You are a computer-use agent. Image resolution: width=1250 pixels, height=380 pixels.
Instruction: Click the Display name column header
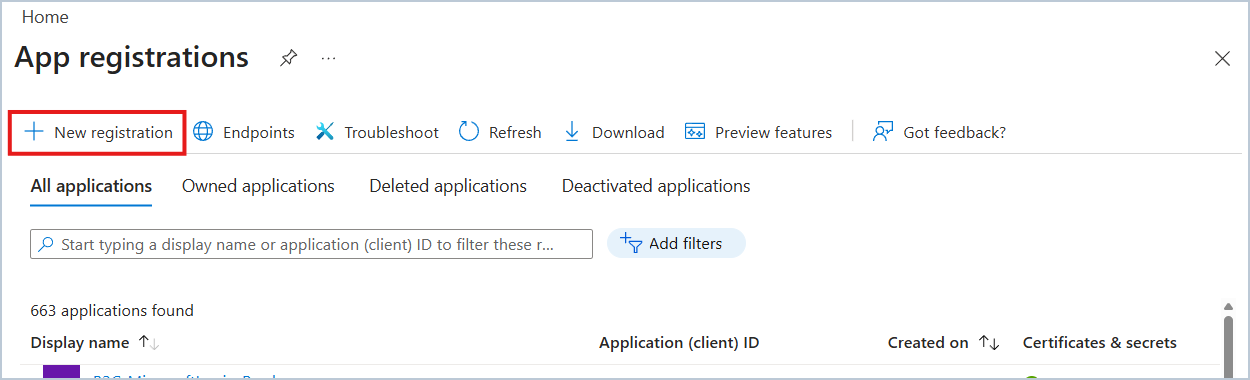click(80, 343)
